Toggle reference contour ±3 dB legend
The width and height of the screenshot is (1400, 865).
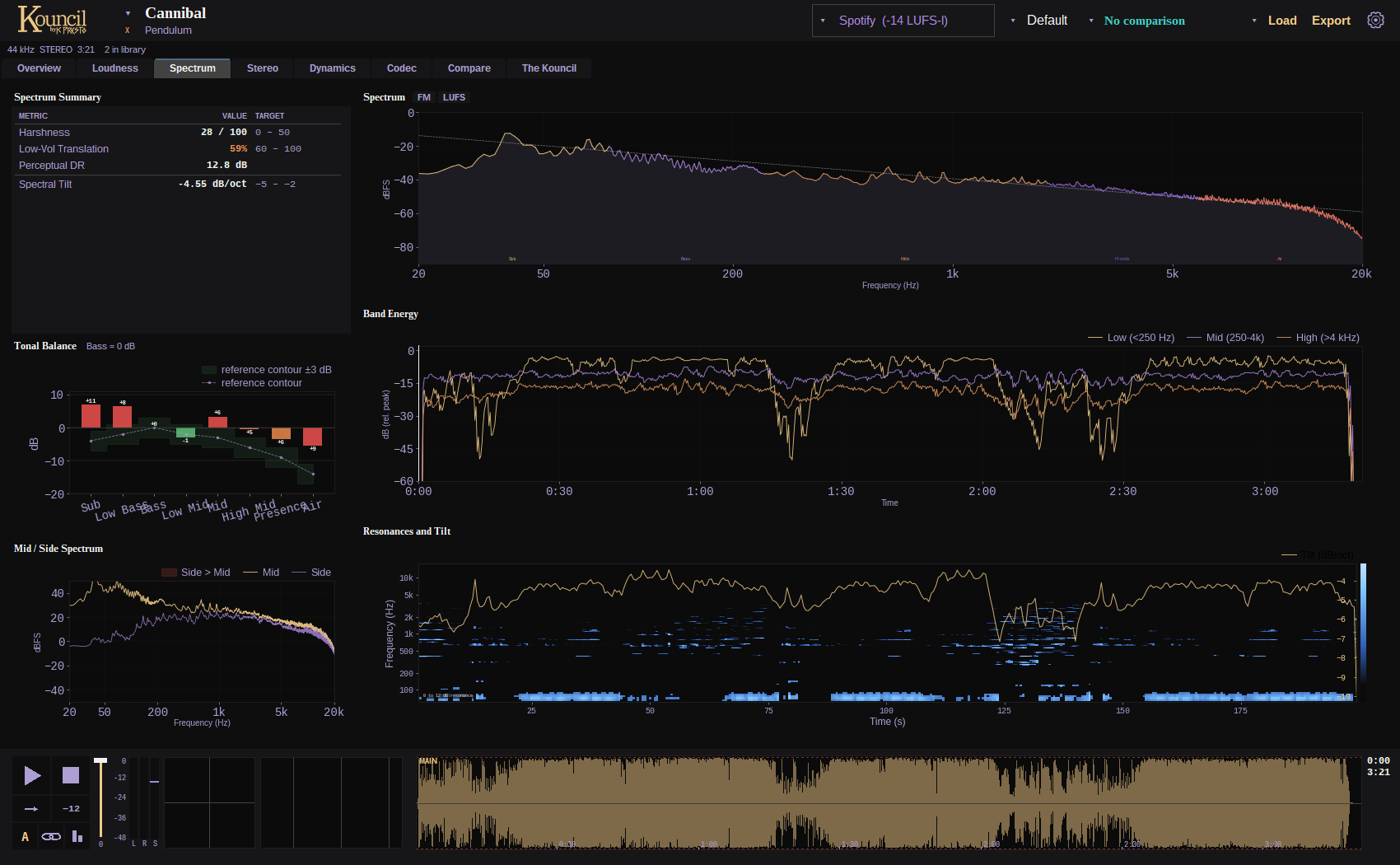tap(267, 370)
